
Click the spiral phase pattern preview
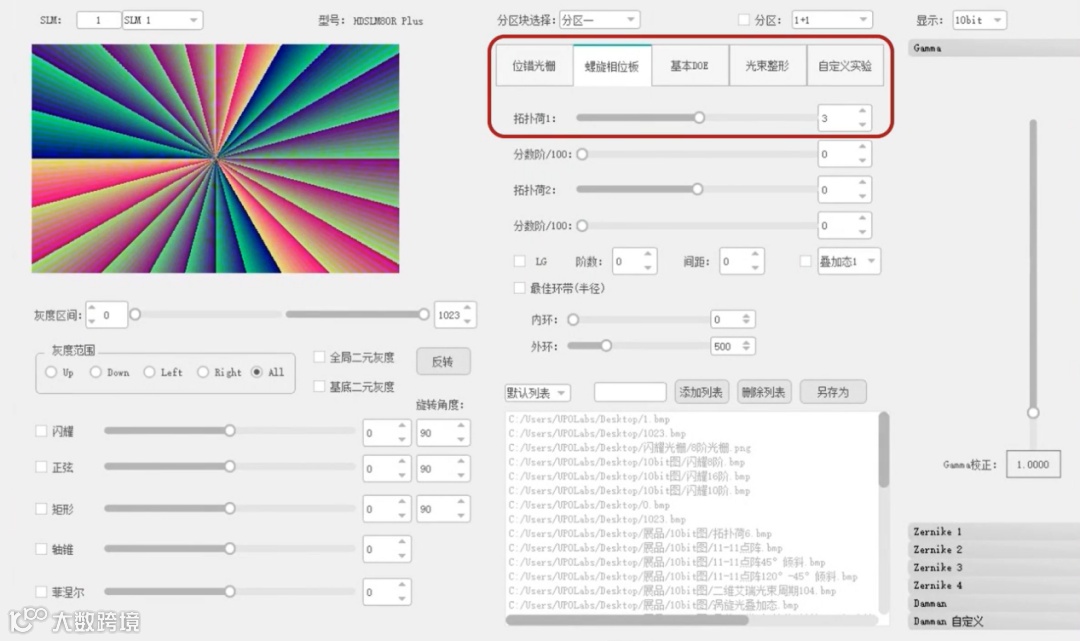tap(215, 158)
